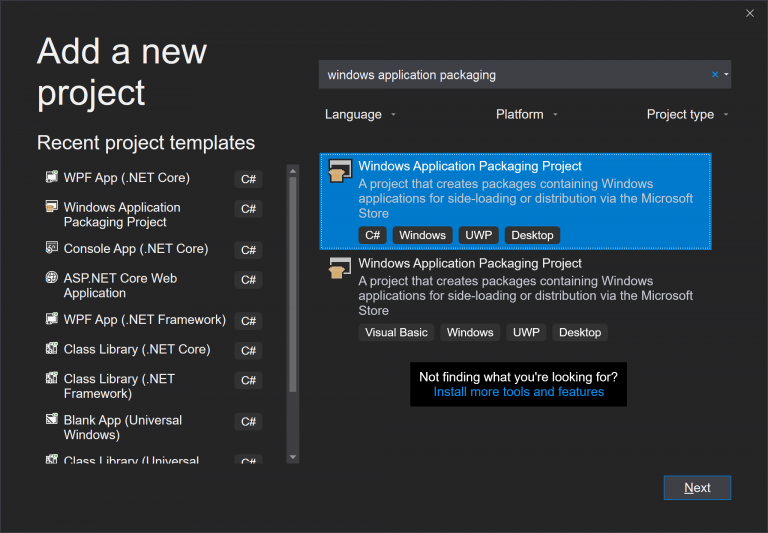Click the Blank App (Universal Windows) icon
The width and height of the screenshot is (768, 533).
click(51, 419)
